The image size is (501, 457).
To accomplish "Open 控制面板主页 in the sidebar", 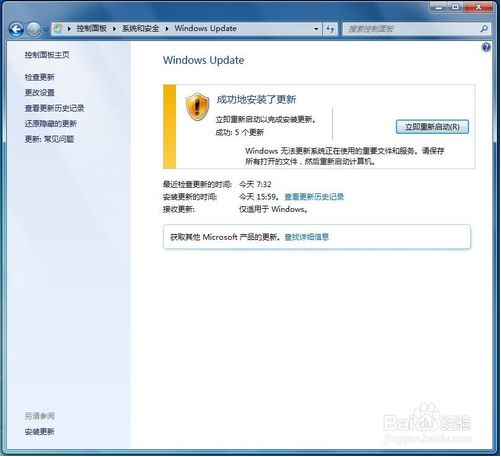I will pyautogui.click(x=47, y=55).
